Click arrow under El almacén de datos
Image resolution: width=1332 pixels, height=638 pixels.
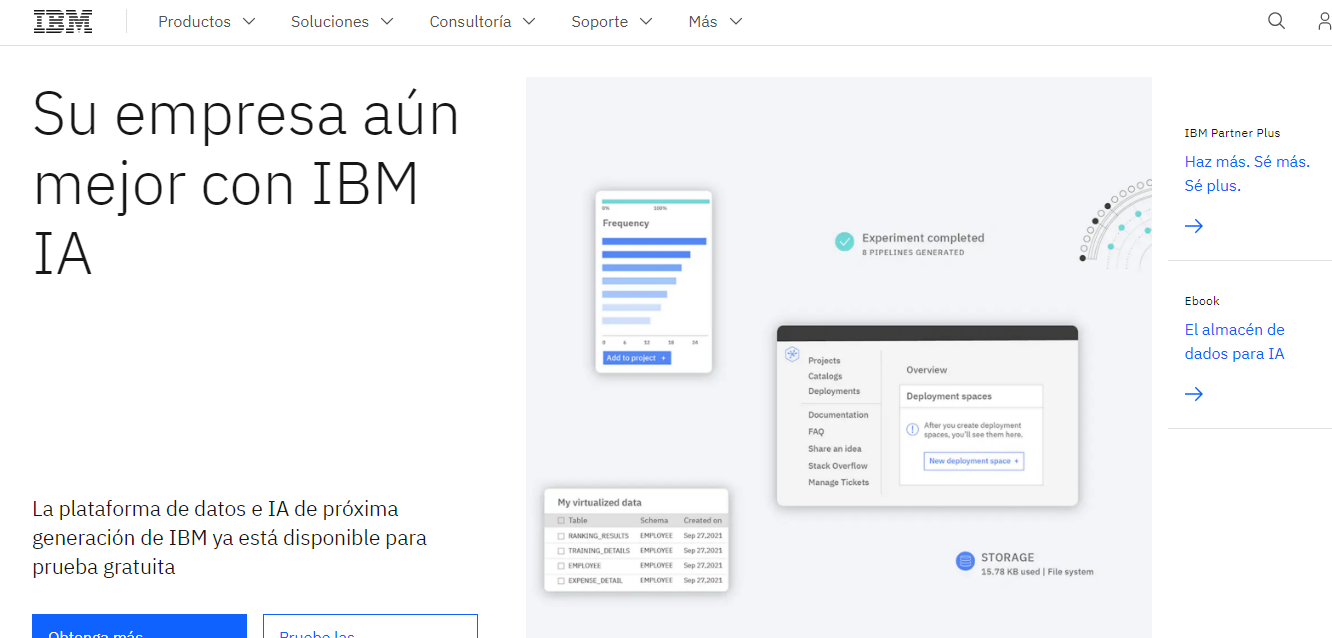(1194, 394)
